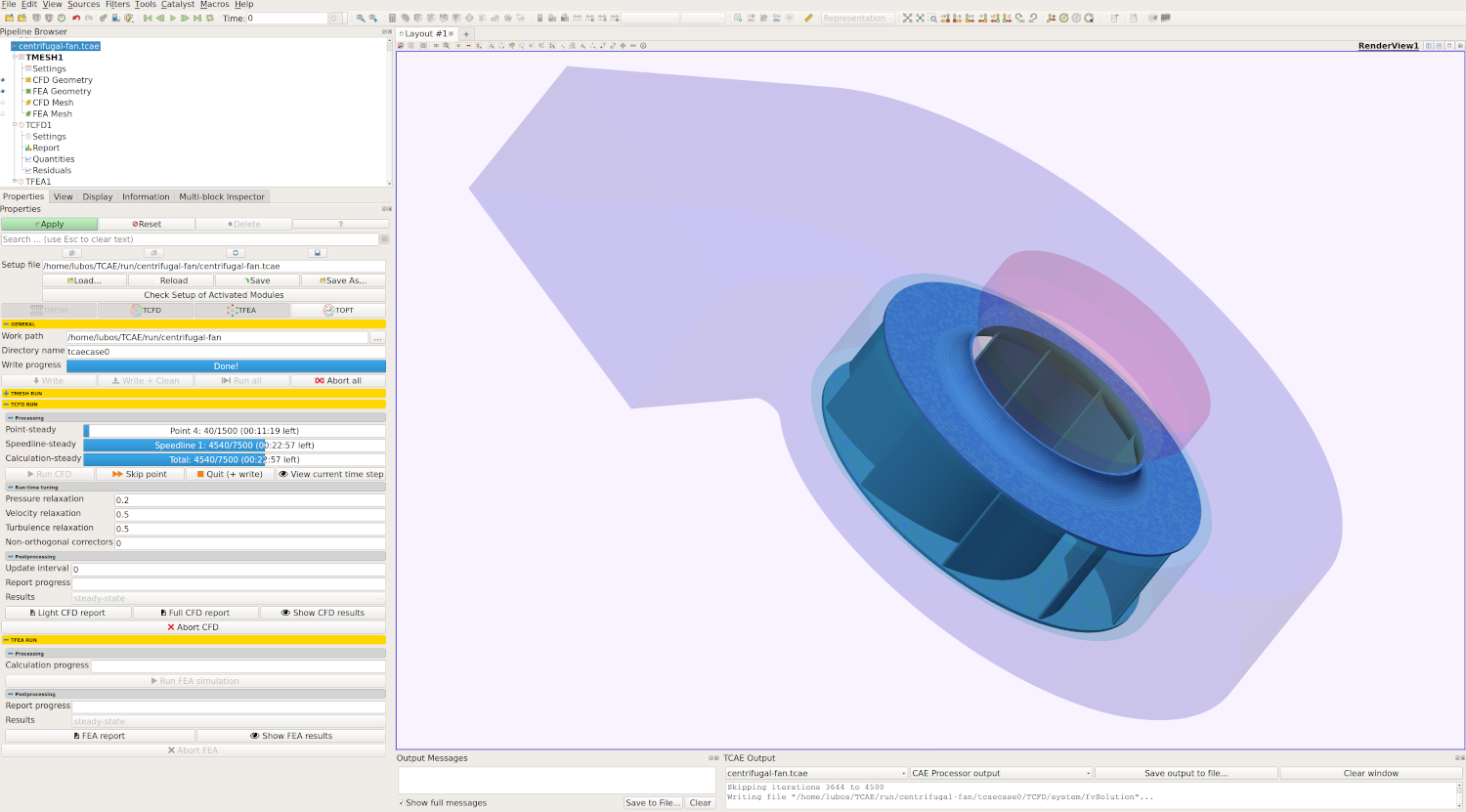This screenshot has width=1466, height=812.
Task: Enable the Show full messages checkbox
Action: coord(402,803)
